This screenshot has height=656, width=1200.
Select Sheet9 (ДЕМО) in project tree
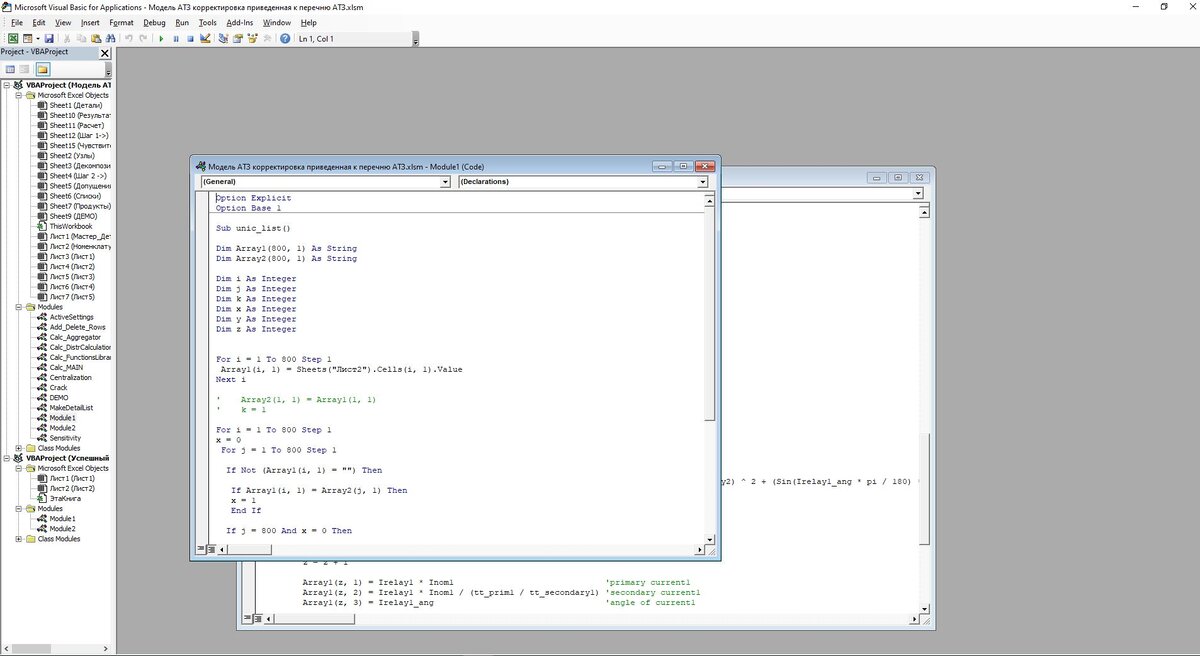point(73,216)
